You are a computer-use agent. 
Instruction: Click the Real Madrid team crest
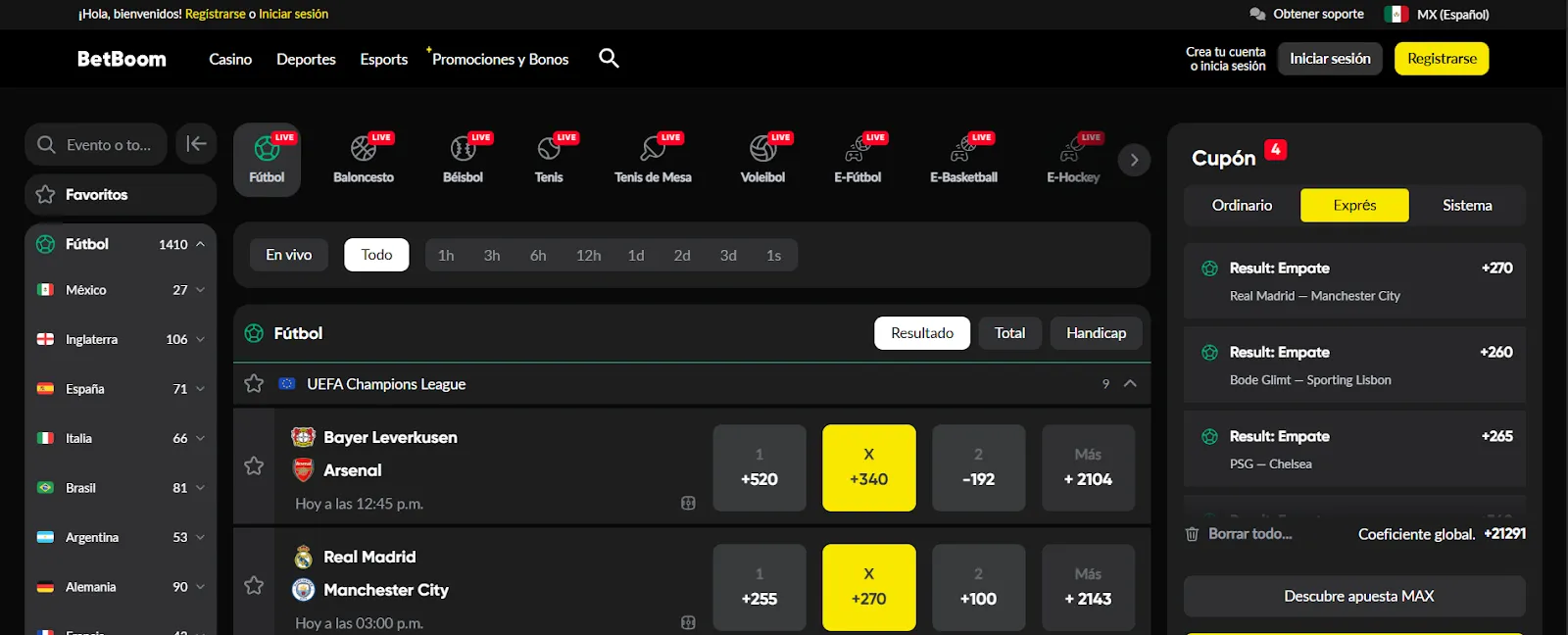click(303, 557)
